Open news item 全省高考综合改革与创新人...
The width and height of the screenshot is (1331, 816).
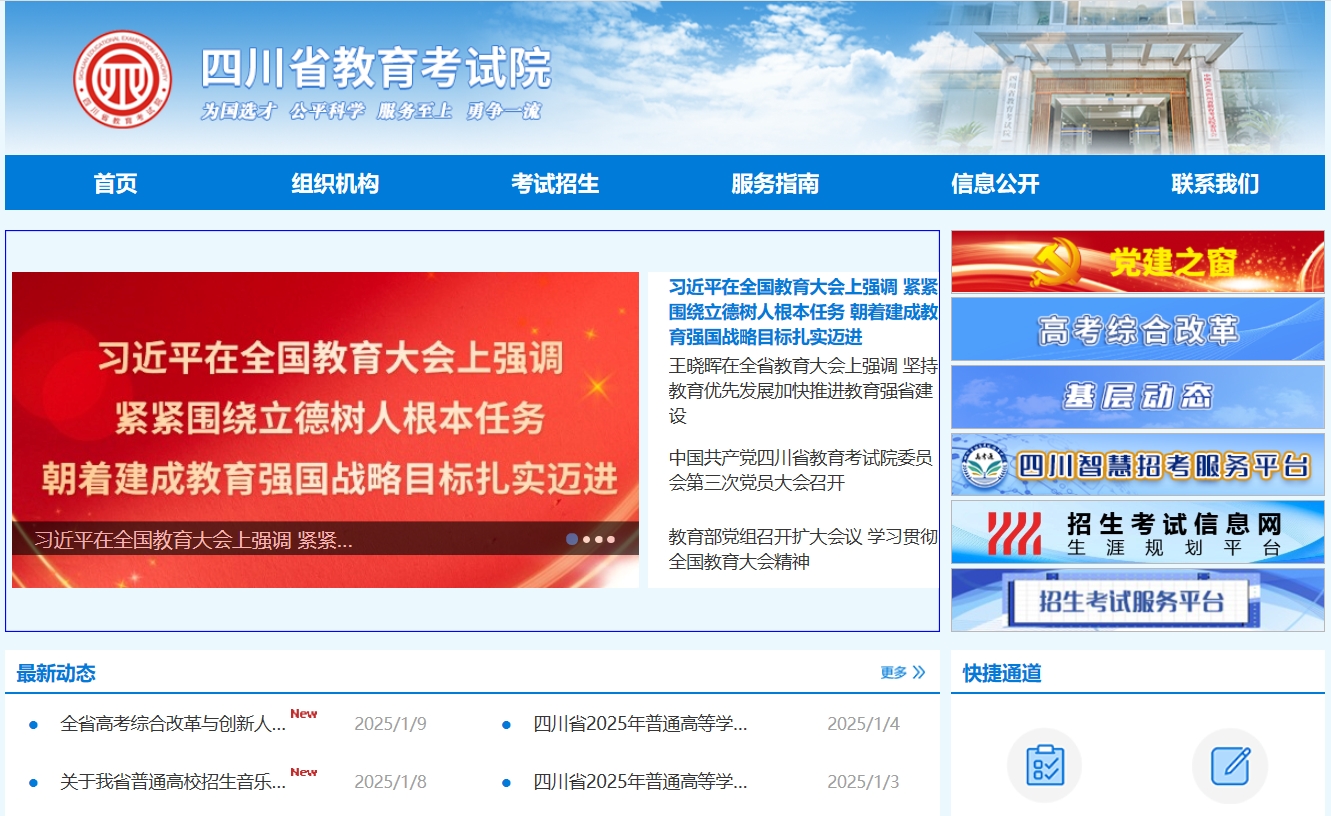coord(173,724)
